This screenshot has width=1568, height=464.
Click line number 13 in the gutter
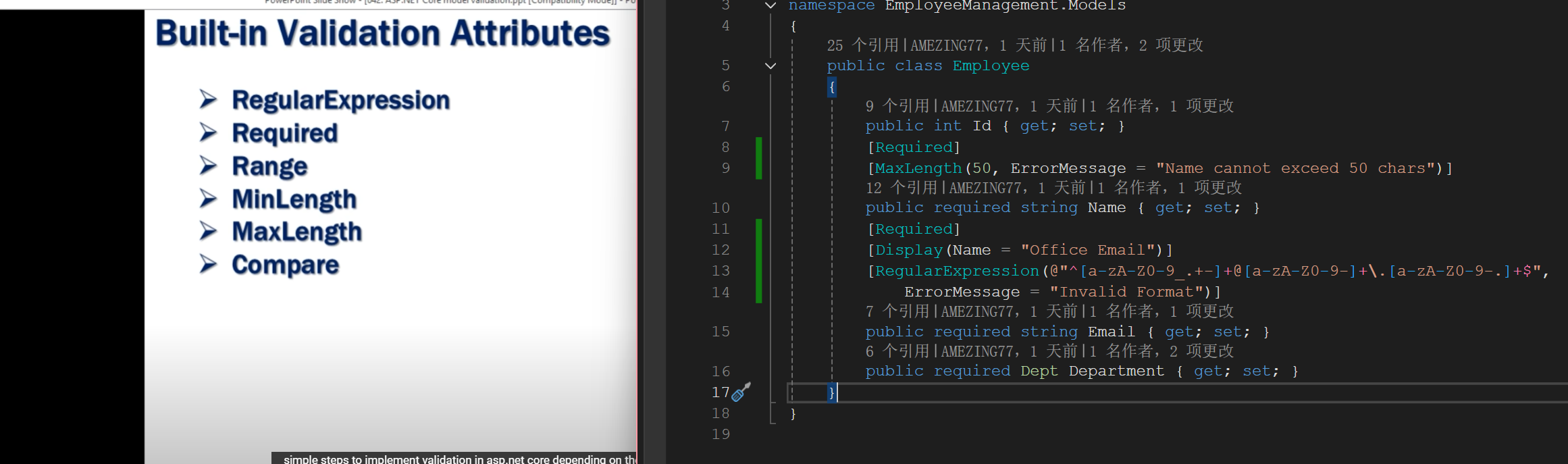[721, 271]
